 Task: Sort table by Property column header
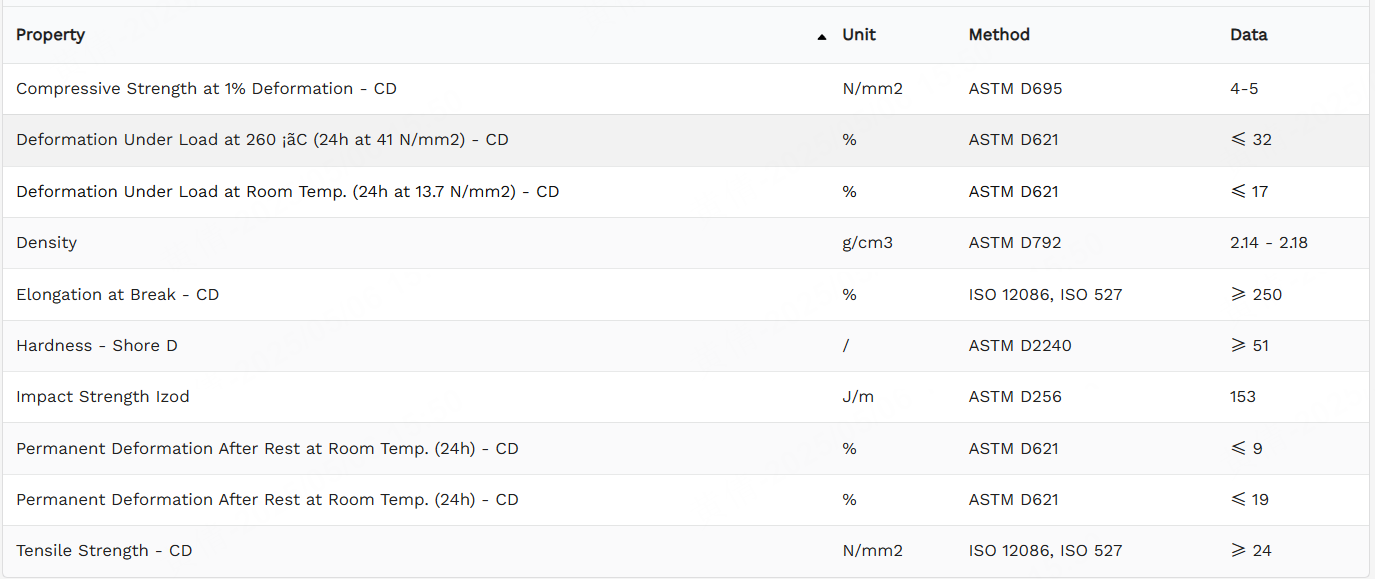pos(50,35)
